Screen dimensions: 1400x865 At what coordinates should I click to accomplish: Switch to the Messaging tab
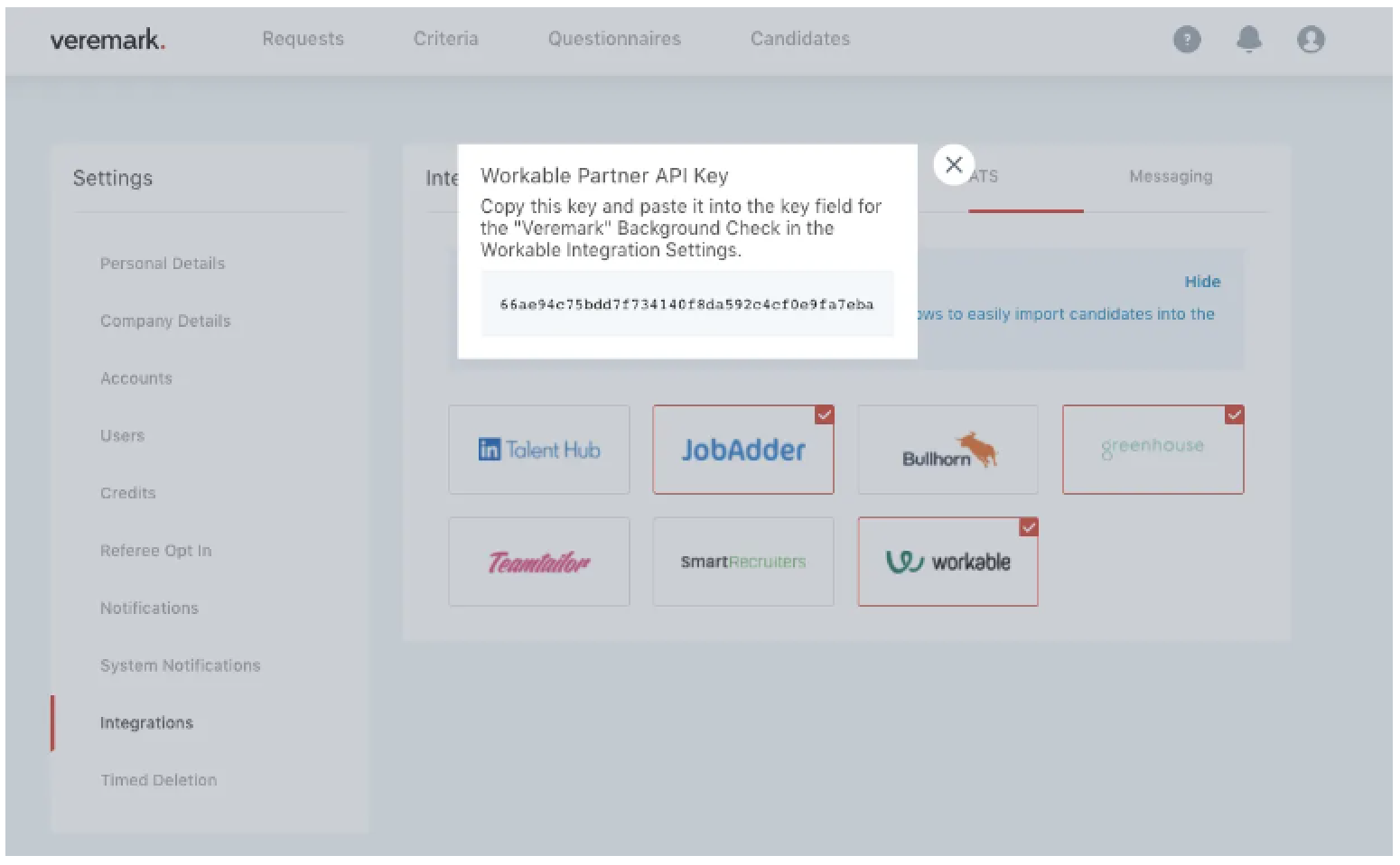1171,177
